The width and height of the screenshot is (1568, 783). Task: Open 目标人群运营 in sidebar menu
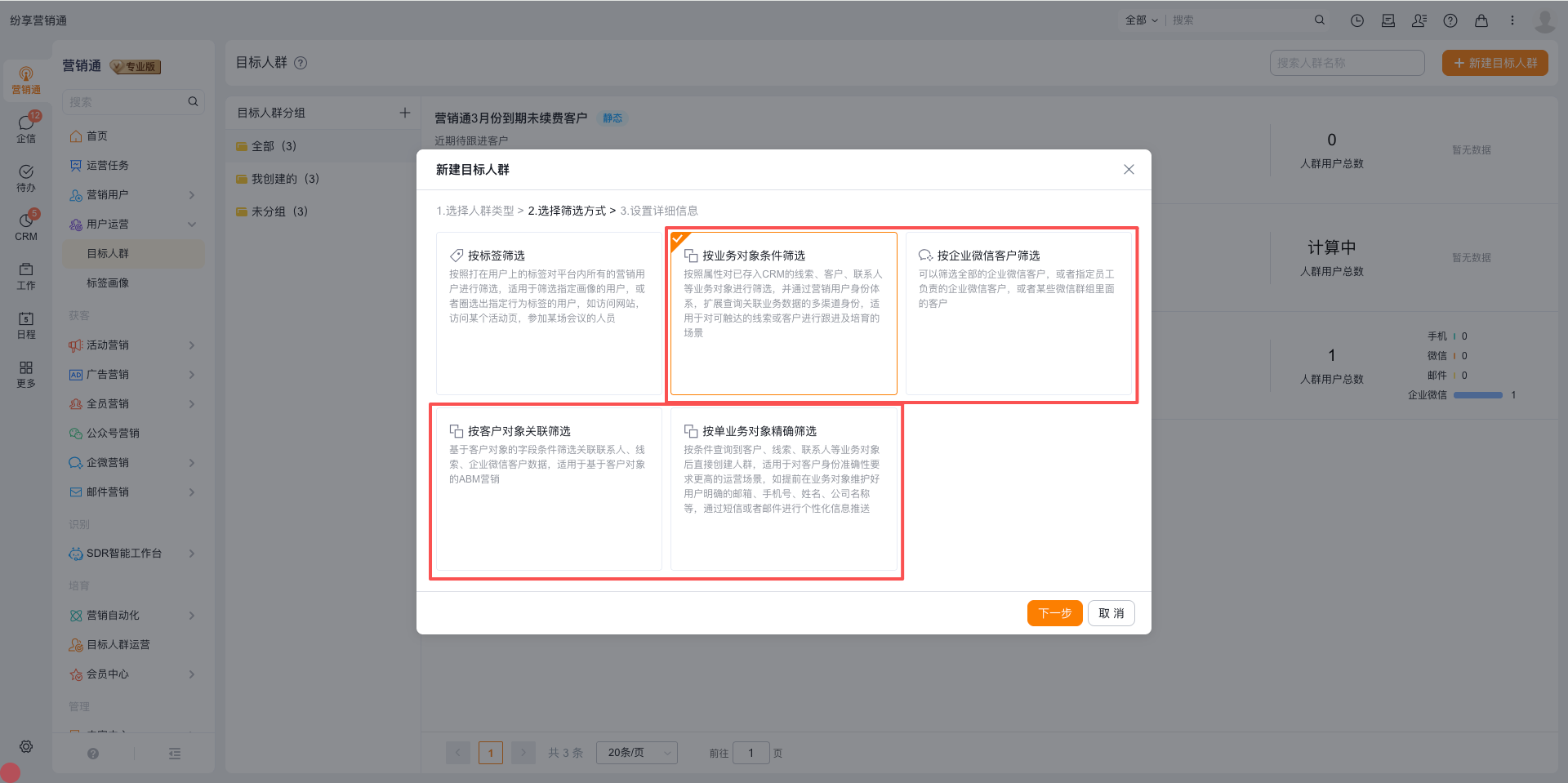click(133, 645)
